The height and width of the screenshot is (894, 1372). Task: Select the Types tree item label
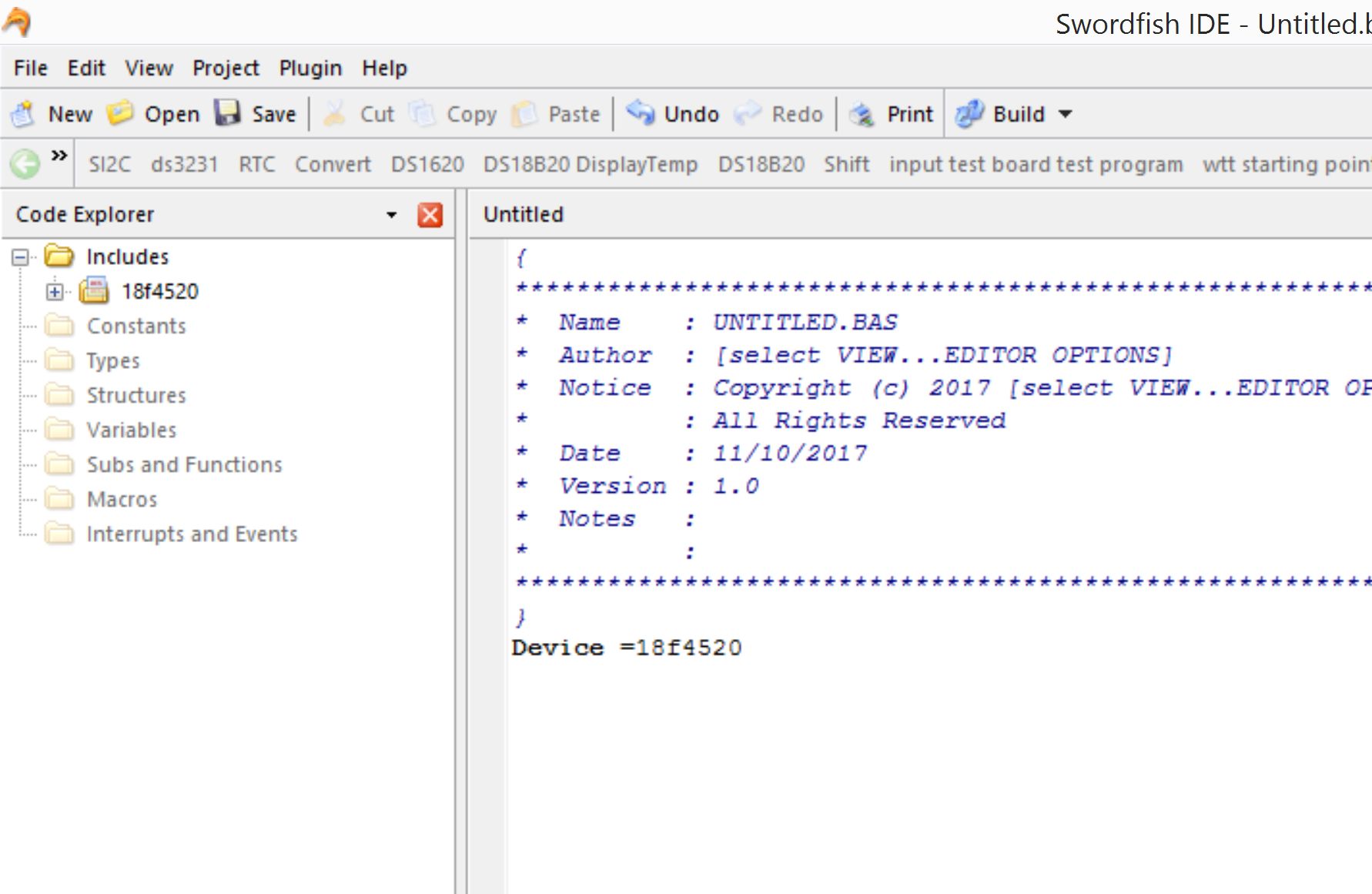[x=113, y=360]
